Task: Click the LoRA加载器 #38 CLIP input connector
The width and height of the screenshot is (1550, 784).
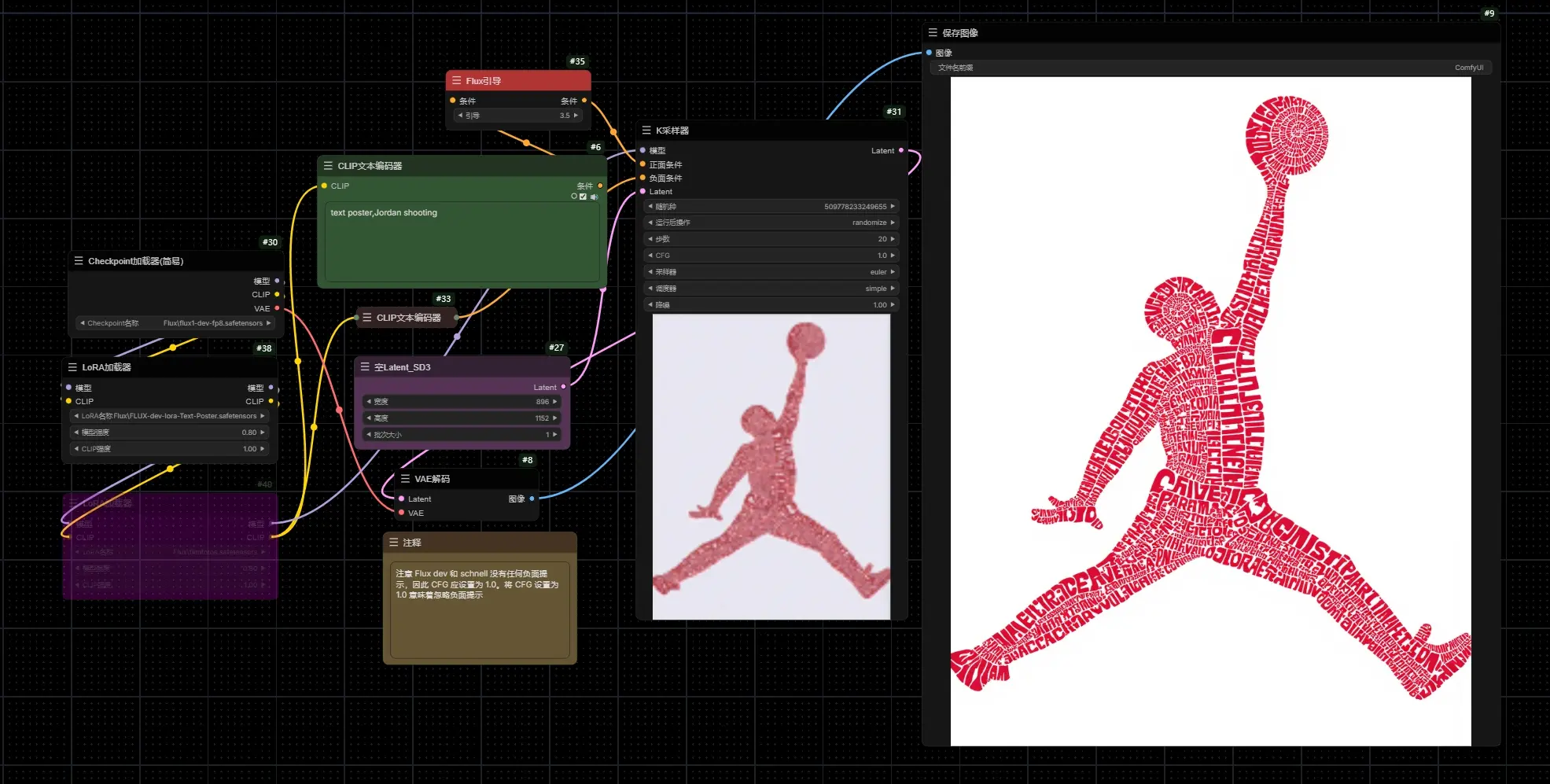Action: (69, 401)
